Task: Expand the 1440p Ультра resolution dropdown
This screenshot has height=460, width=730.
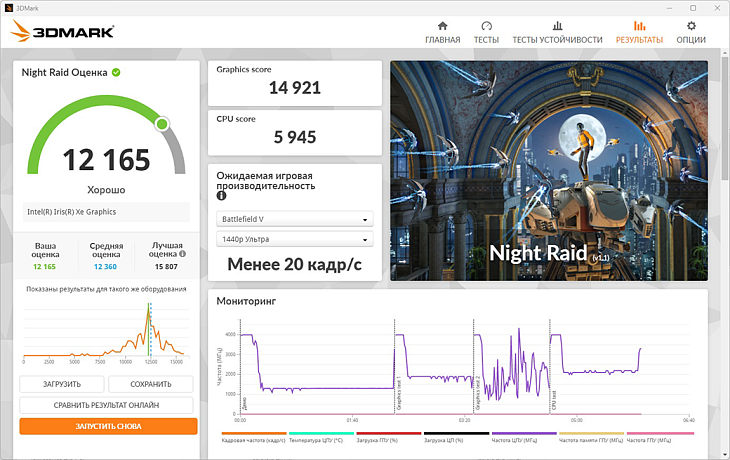Action: tap(294, 239)
